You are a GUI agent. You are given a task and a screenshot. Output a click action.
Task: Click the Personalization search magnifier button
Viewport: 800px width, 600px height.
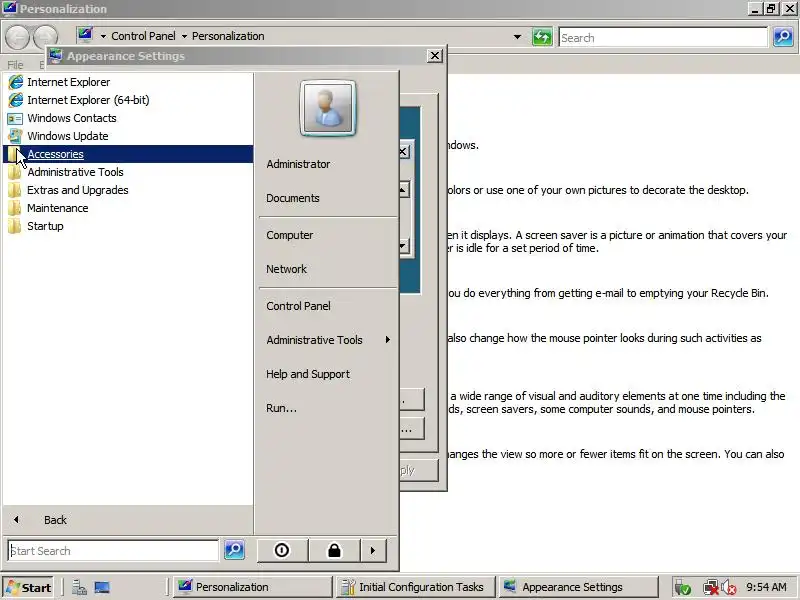pos(783,37)
